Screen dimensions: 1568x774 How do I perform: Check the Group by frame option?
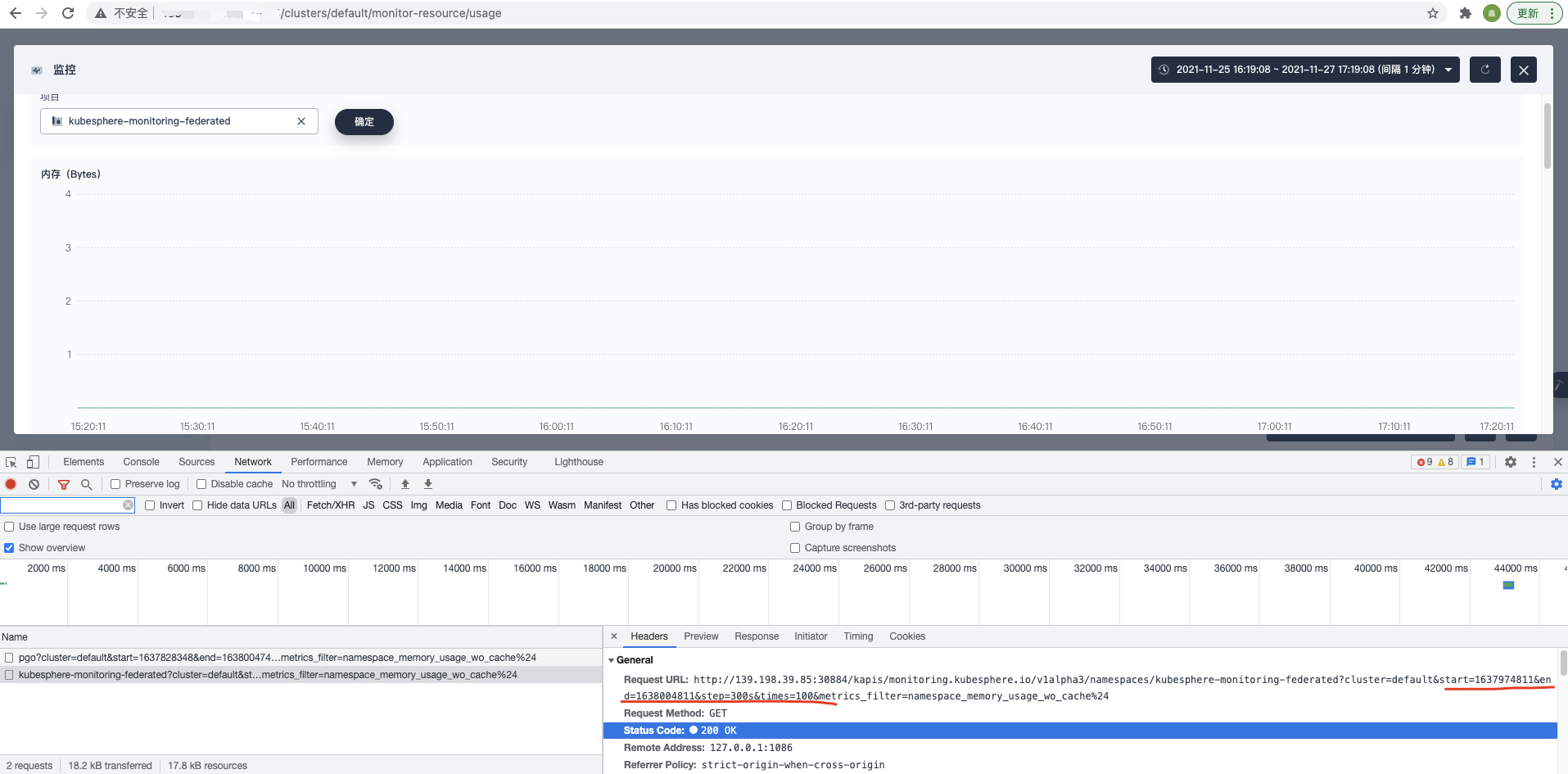[796, 526]
